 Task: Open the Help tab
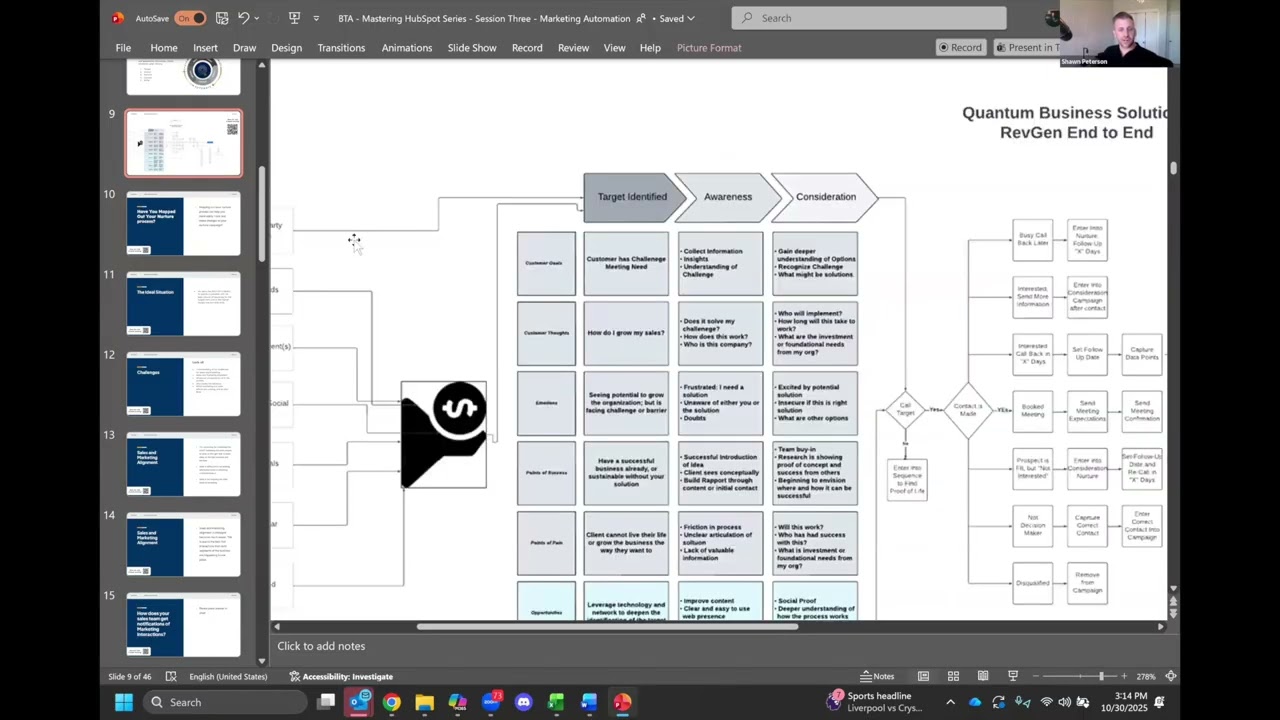(x=650, y=47)
